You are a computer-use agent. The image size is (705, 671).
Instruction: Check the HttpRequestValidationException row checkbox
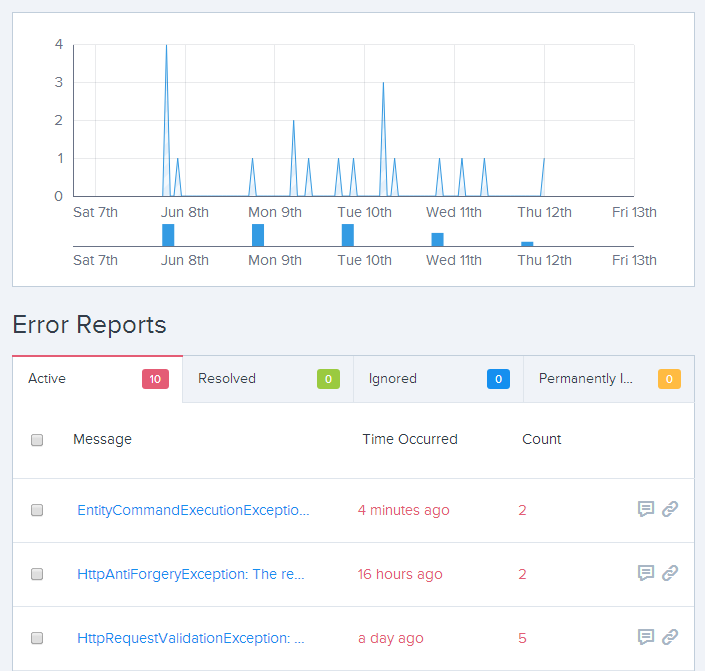click(37, 638)
